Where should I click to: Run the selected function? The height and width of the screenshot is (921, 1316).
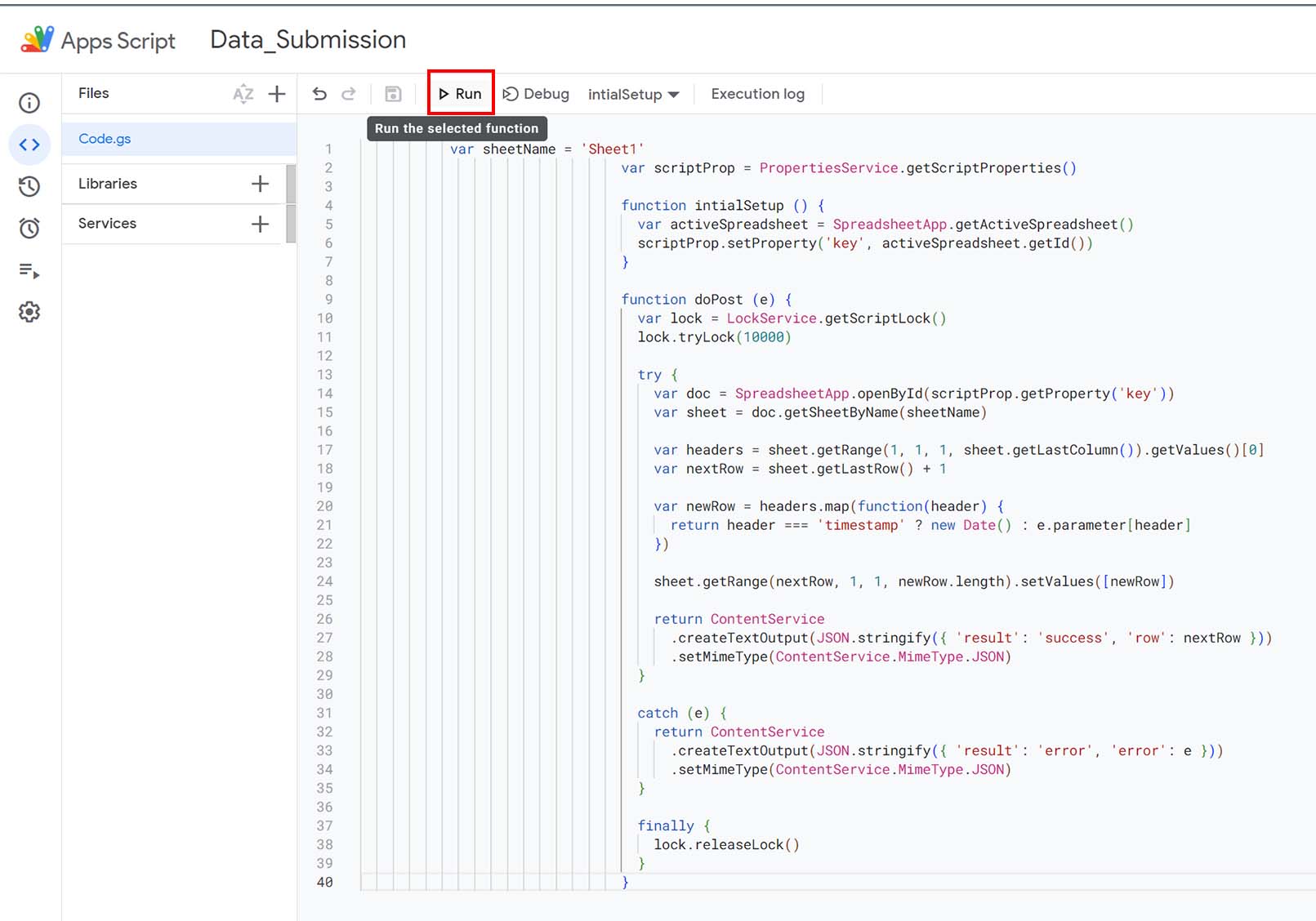(460, 94)
